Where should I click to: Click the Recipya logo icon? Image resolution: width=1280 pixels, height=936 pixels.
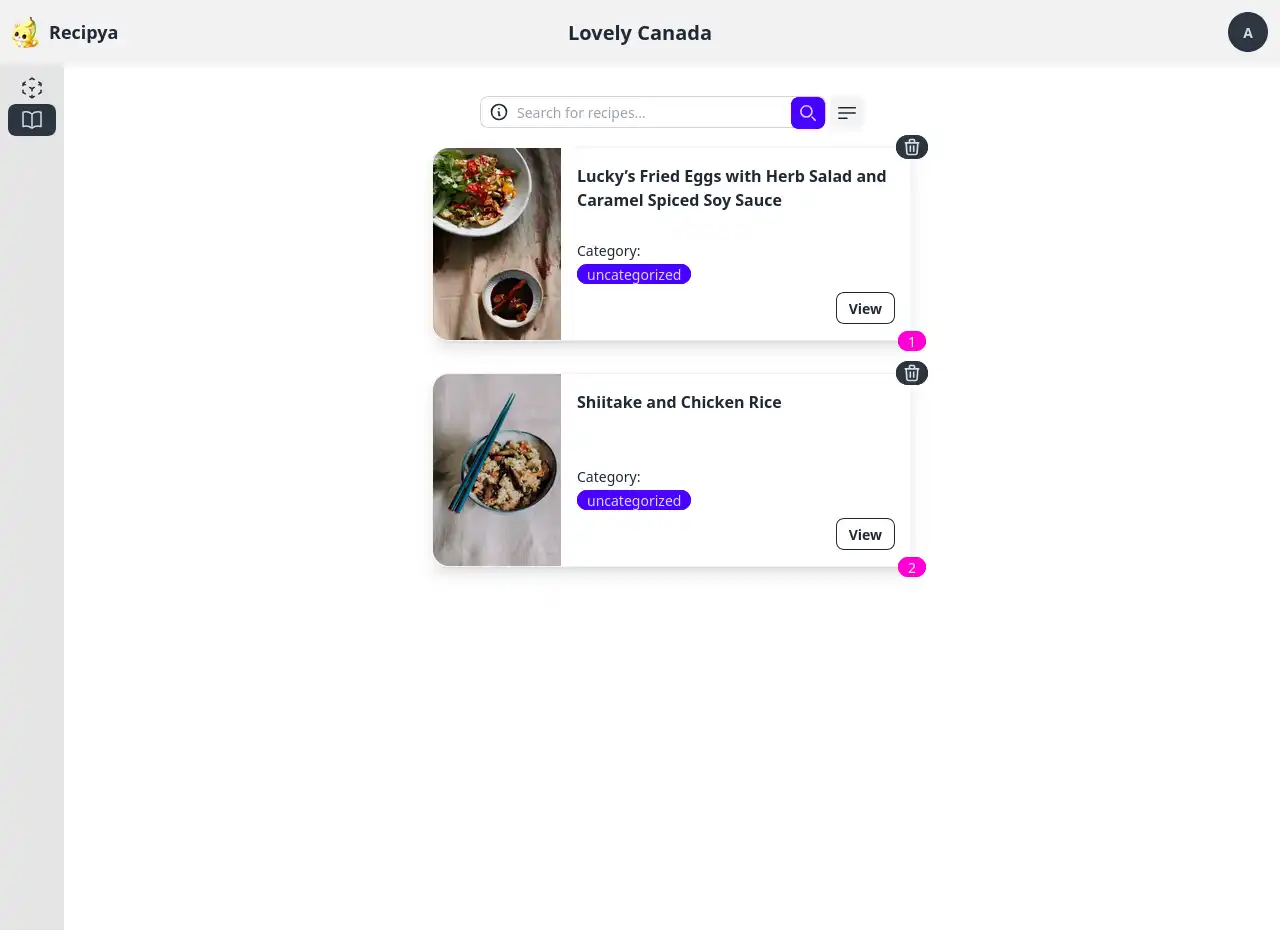[x=25, y=33]
